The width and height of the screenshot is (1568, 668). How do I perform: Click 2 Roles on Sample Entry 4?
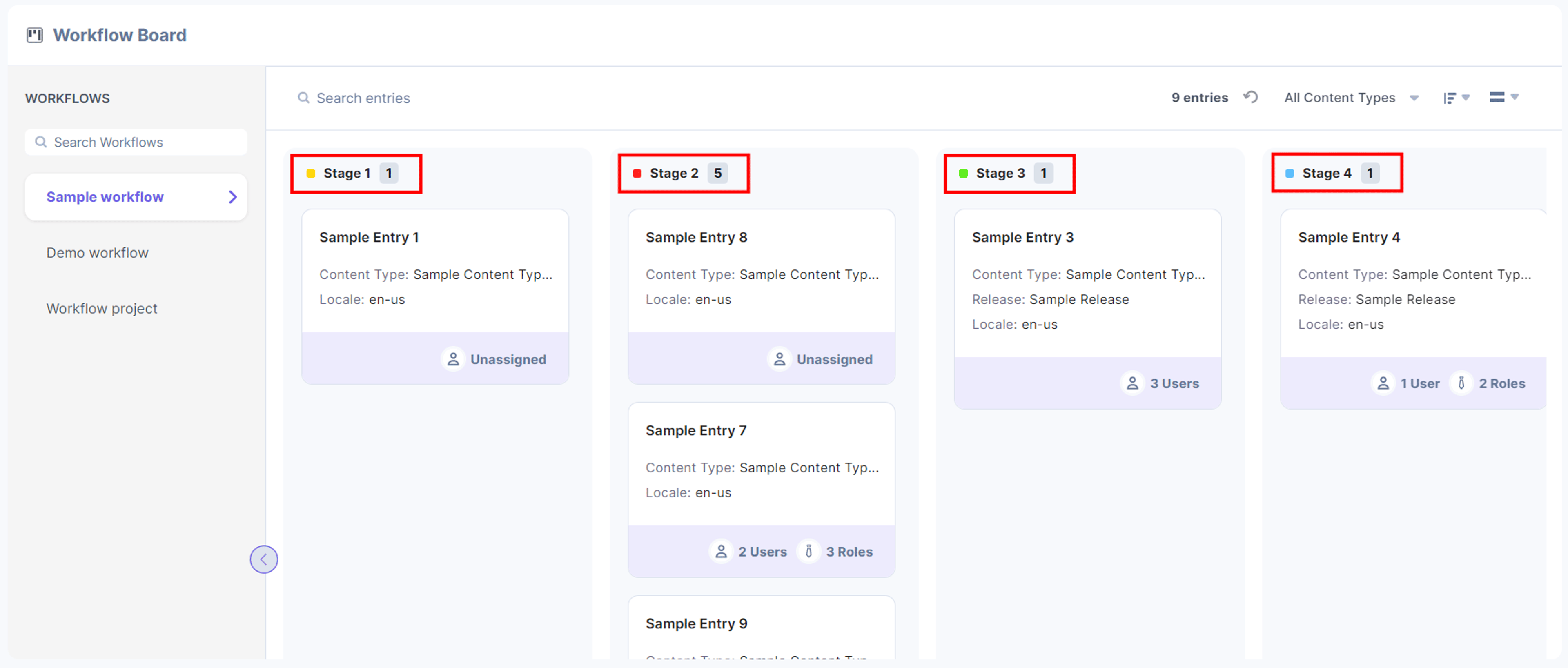[1502, 384]
